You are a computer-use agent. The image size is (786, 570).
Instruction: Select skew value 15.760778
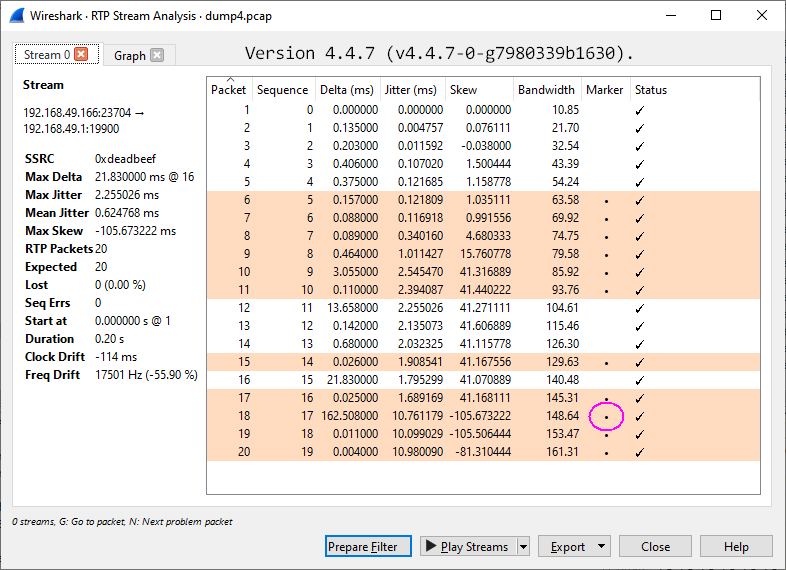486,254
